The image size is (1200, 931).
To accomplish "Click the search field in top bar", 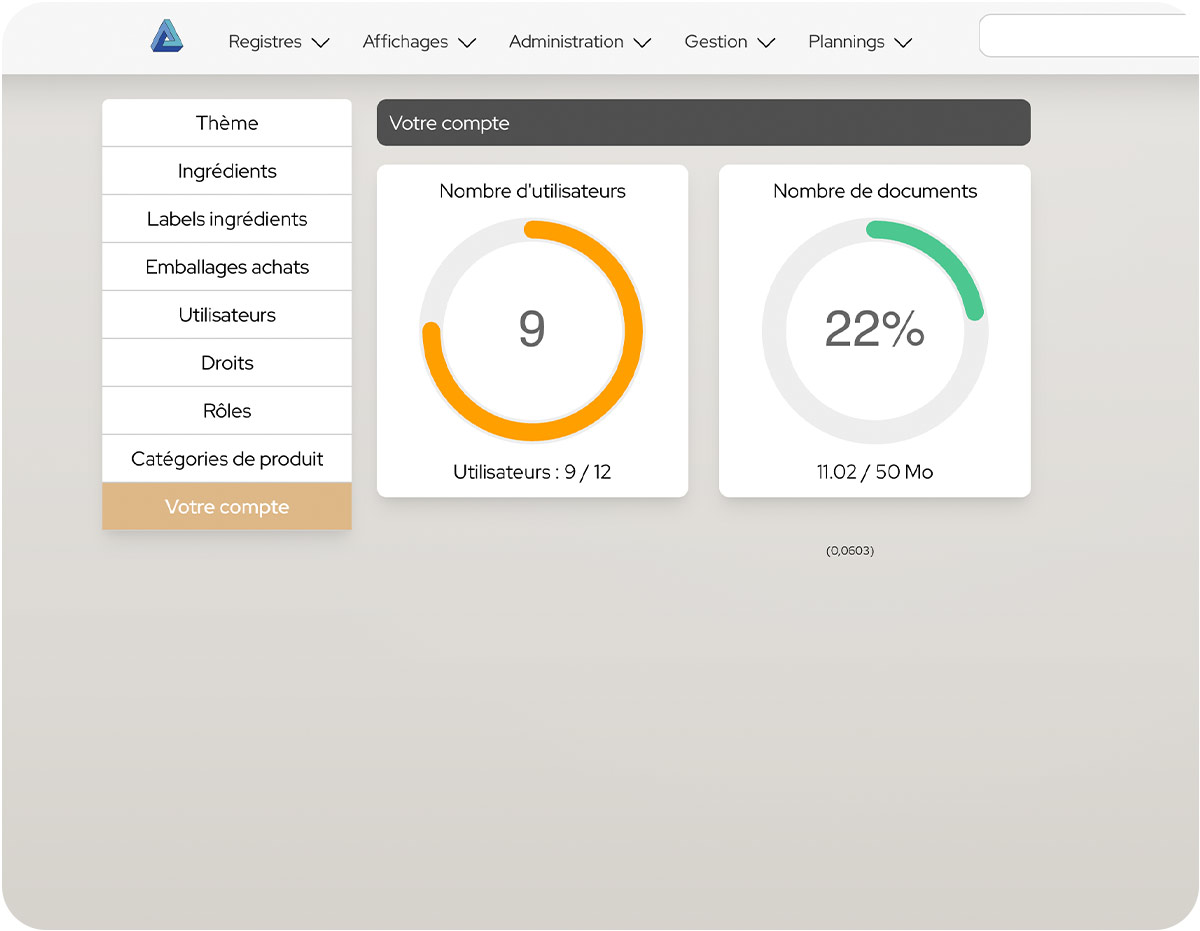I will coord(1088,36).
